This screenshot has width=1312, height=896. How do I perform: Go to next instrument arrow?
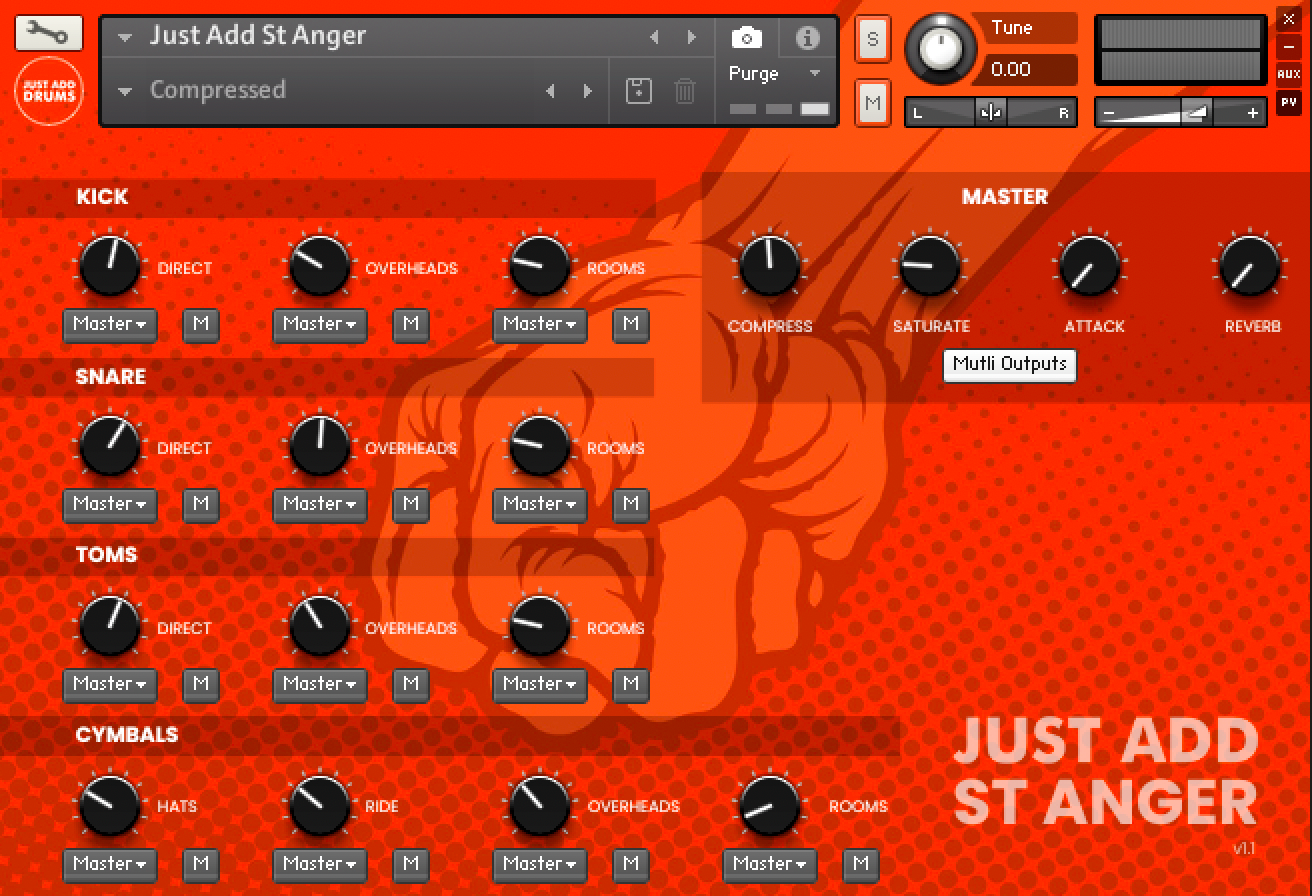691,37
